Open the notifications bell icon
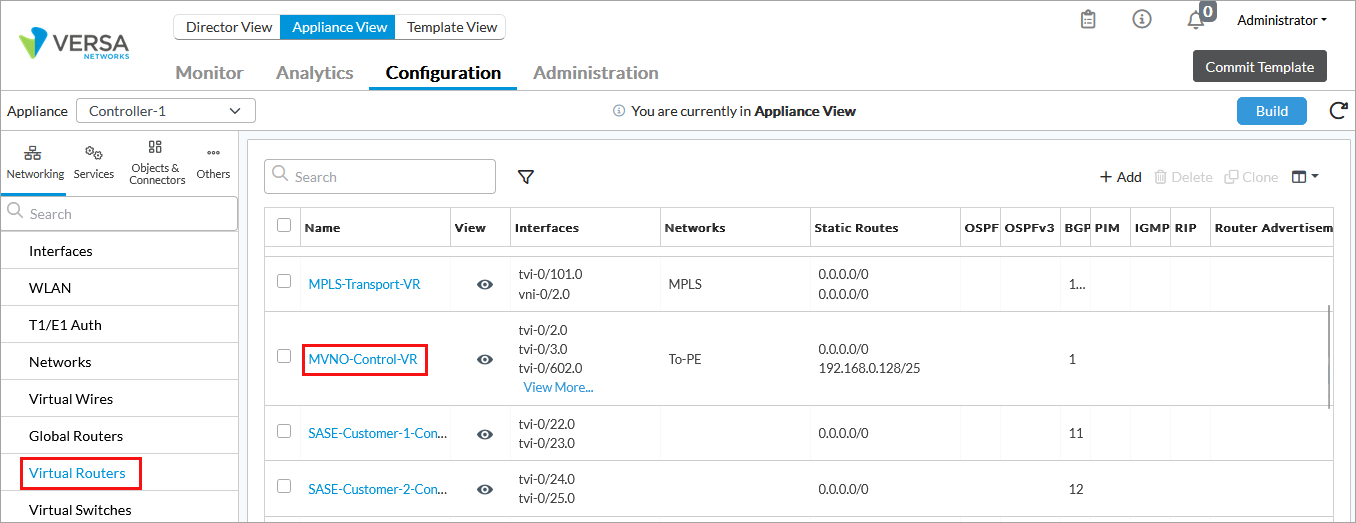1356x523 pixels. [1196, 20]
